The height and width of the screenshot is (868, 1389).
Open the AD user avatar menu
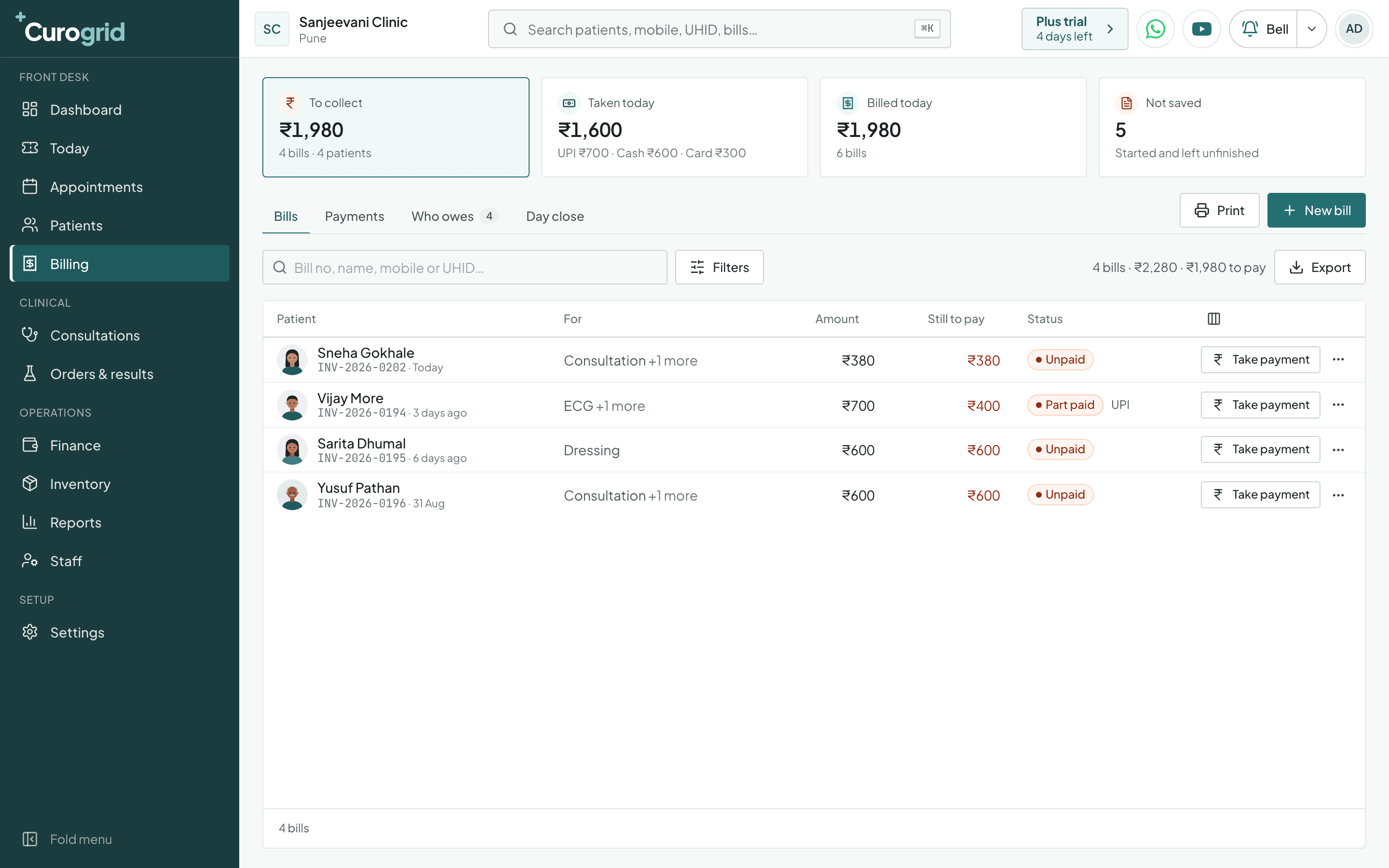[1353, 29]
